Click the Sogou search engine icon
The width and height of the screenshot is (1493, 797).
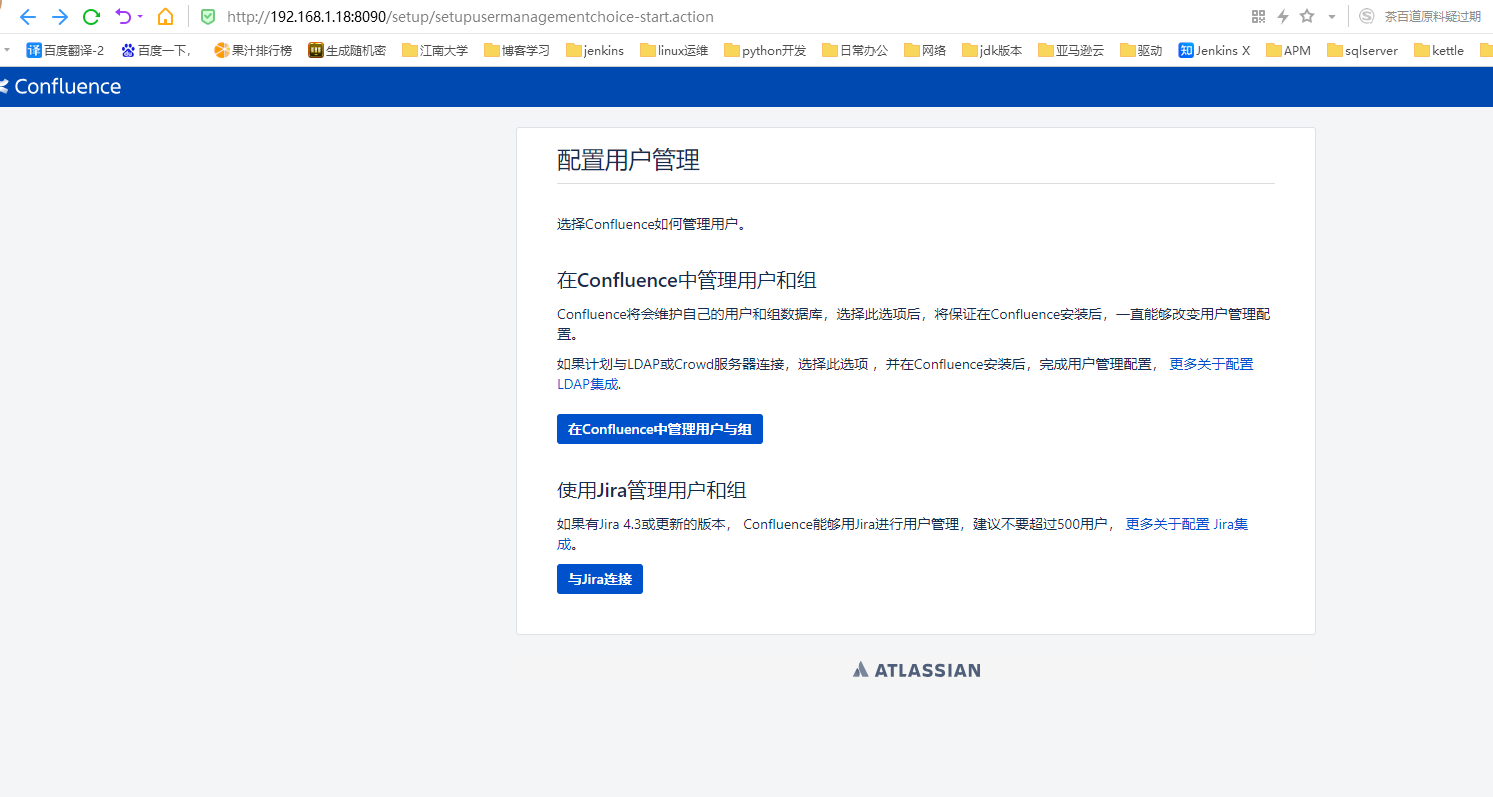click(x=1367, y=17)
